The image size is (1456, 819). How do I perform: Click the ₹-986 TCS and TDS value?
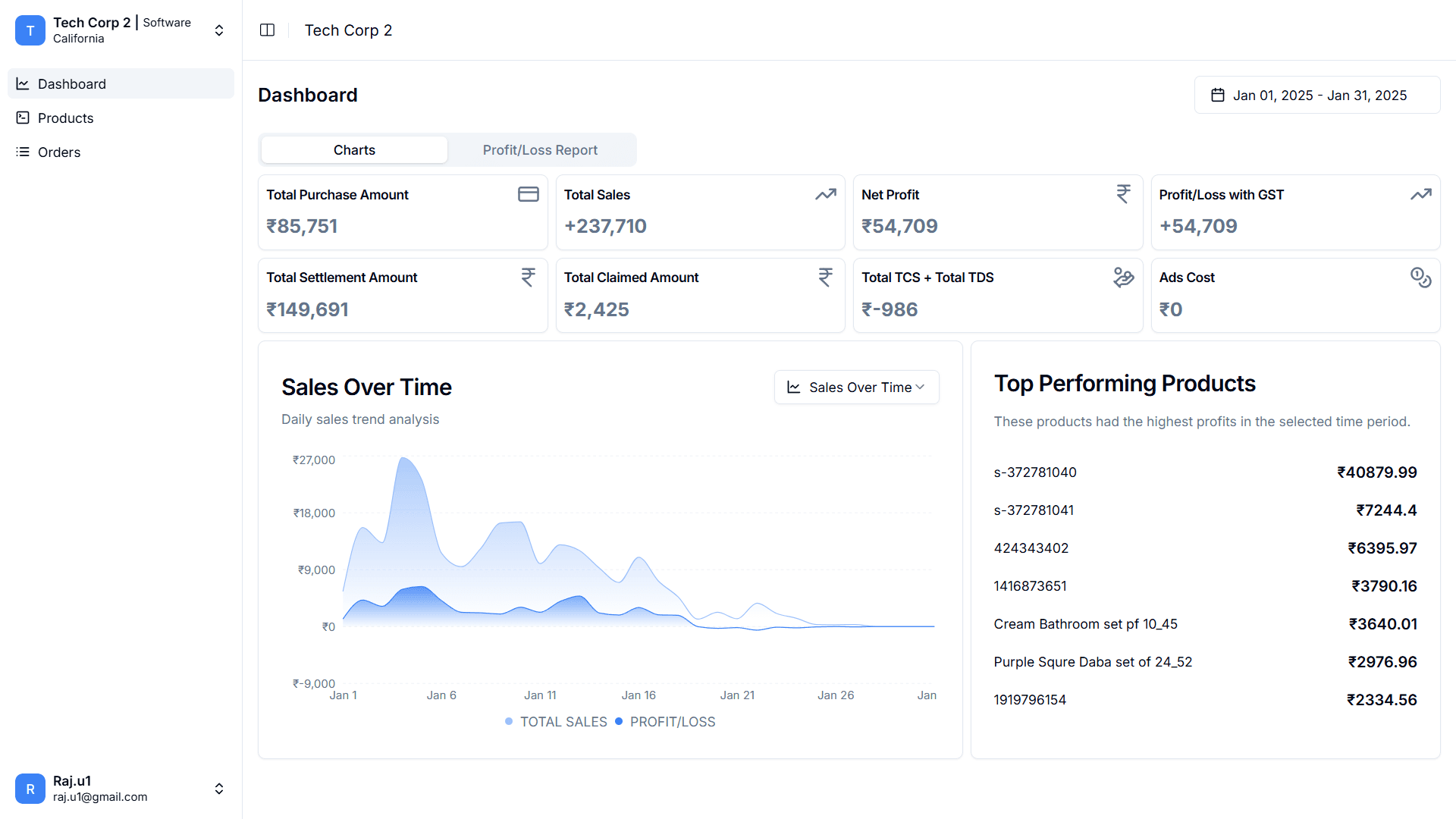890,309
